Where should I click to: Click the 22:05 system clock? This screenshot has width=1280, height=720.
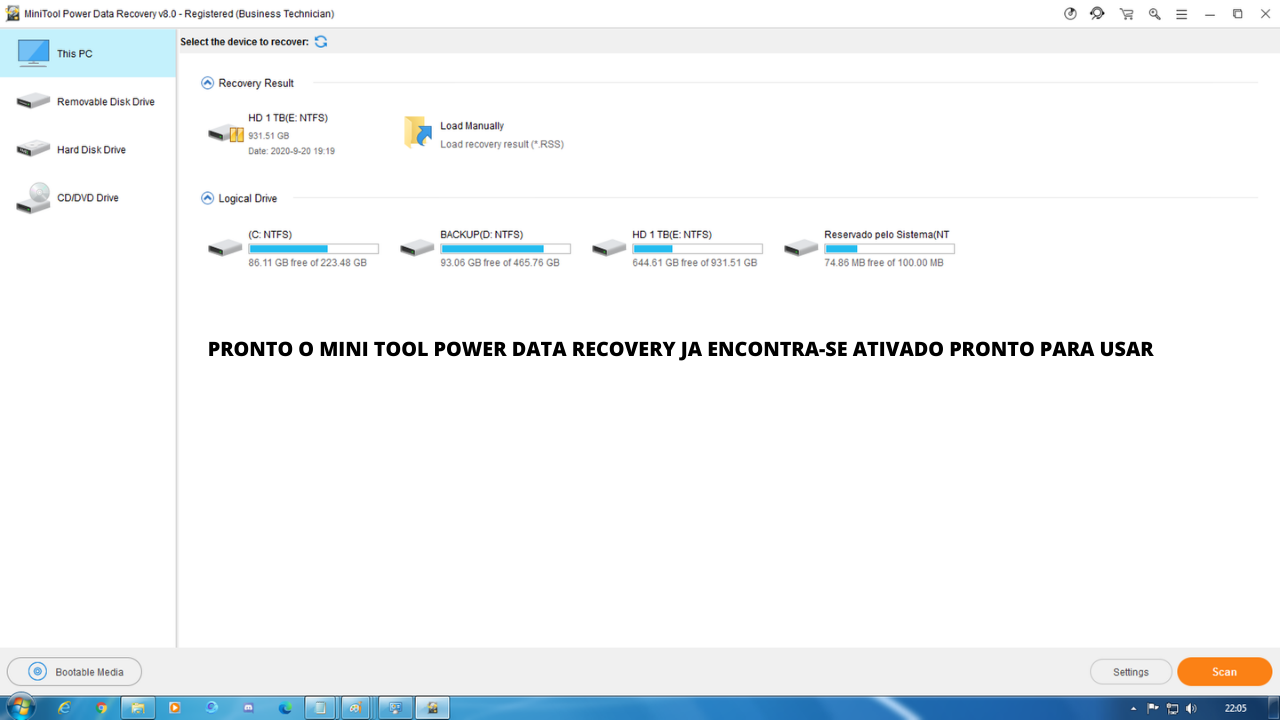(x=1236, y=708)
